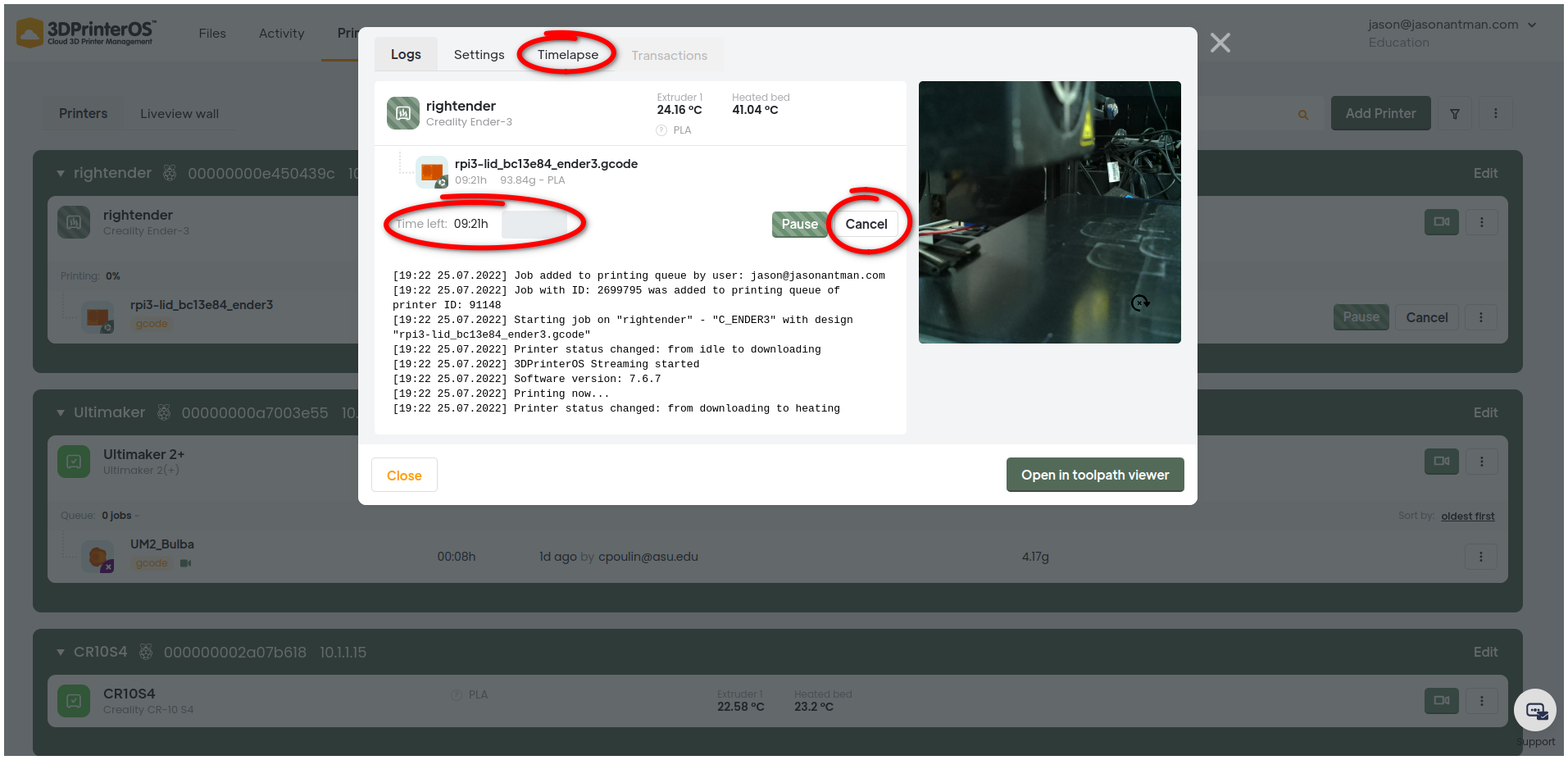Click the Cancel button in the dialog
The height and width of the screenshot is (760, 1568).
tap(866, 224)
